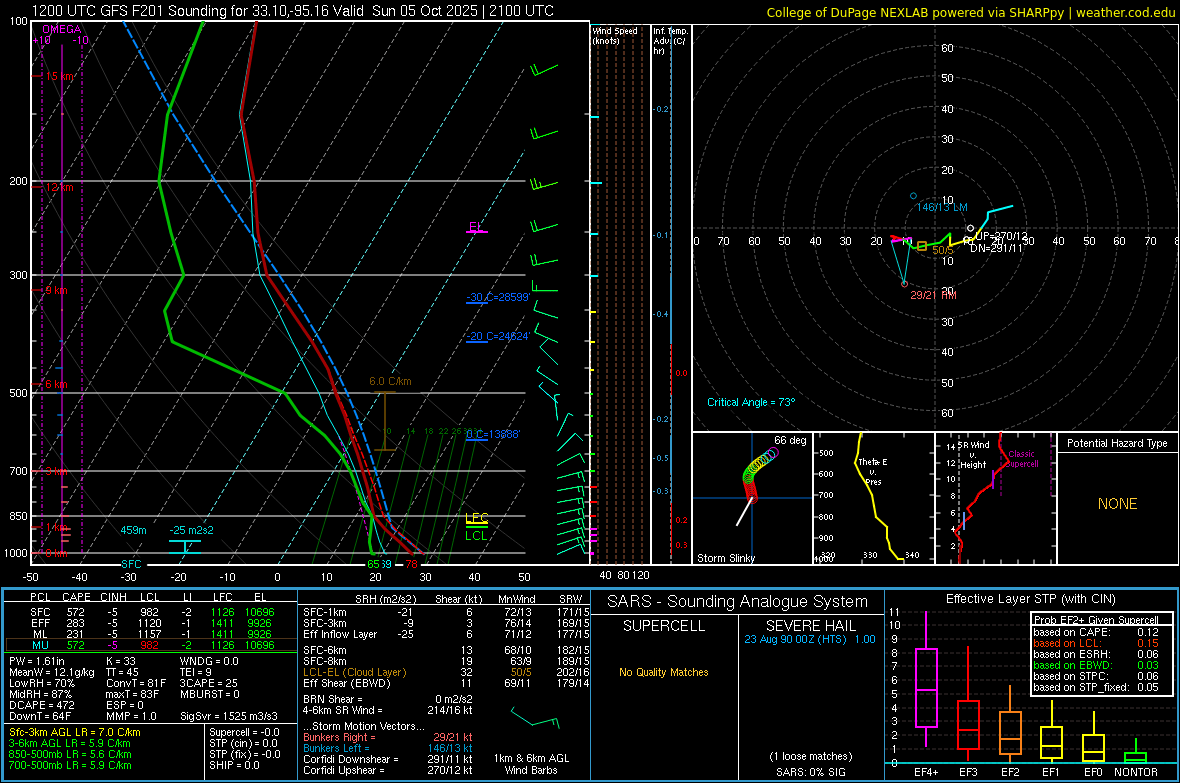
Task: Select the yellow LFC marker
Action: coord(476,519)
